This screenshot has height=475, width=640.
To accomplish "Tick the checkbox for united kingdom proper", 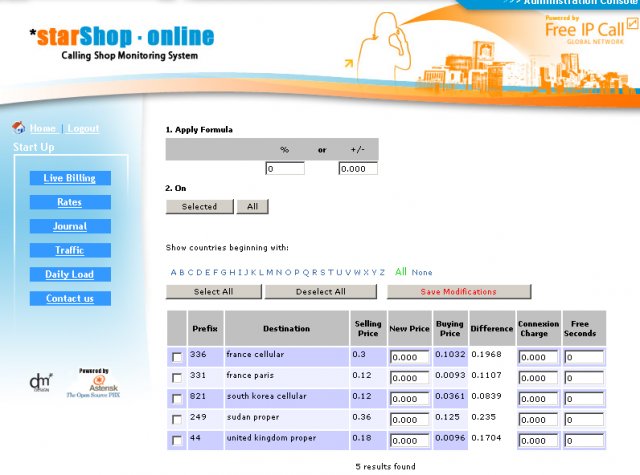I will point(177,441).
